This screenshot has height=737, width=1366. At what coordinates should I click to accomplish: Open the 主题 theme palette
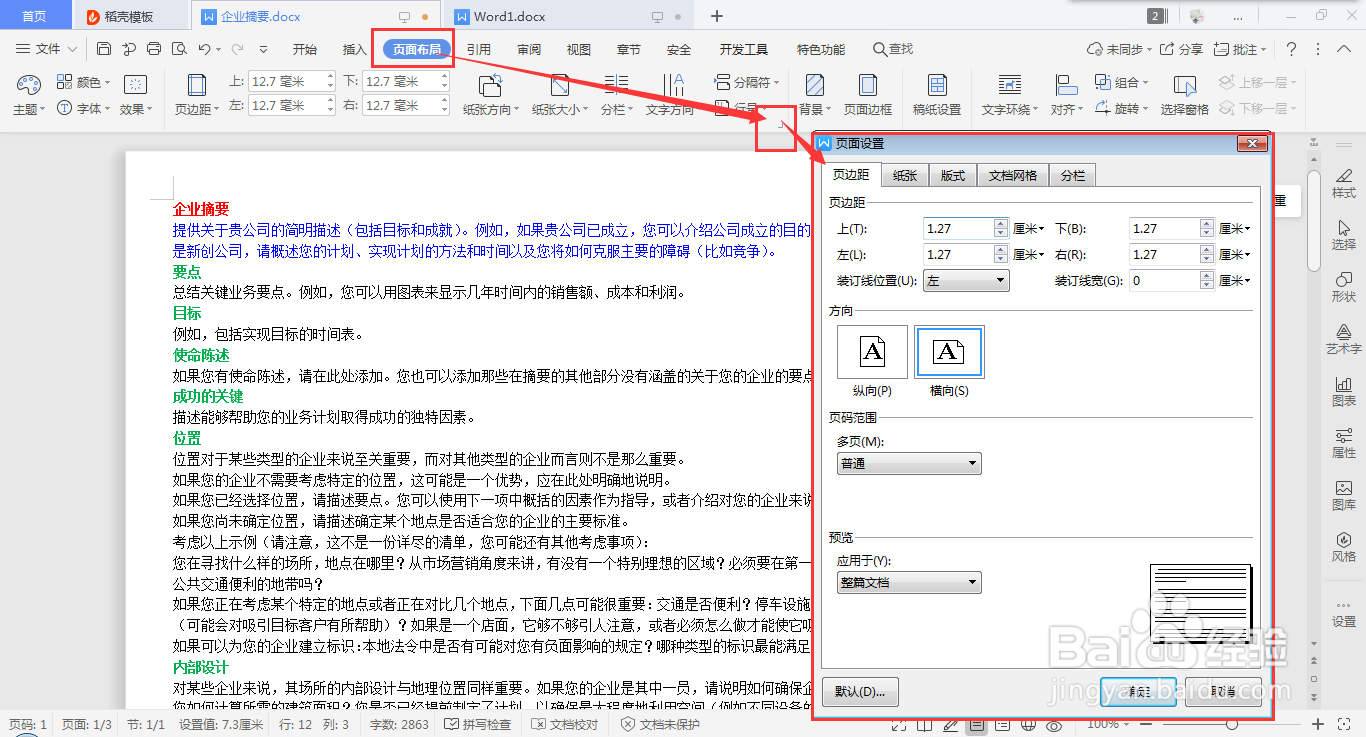click(x=28, y=96)
